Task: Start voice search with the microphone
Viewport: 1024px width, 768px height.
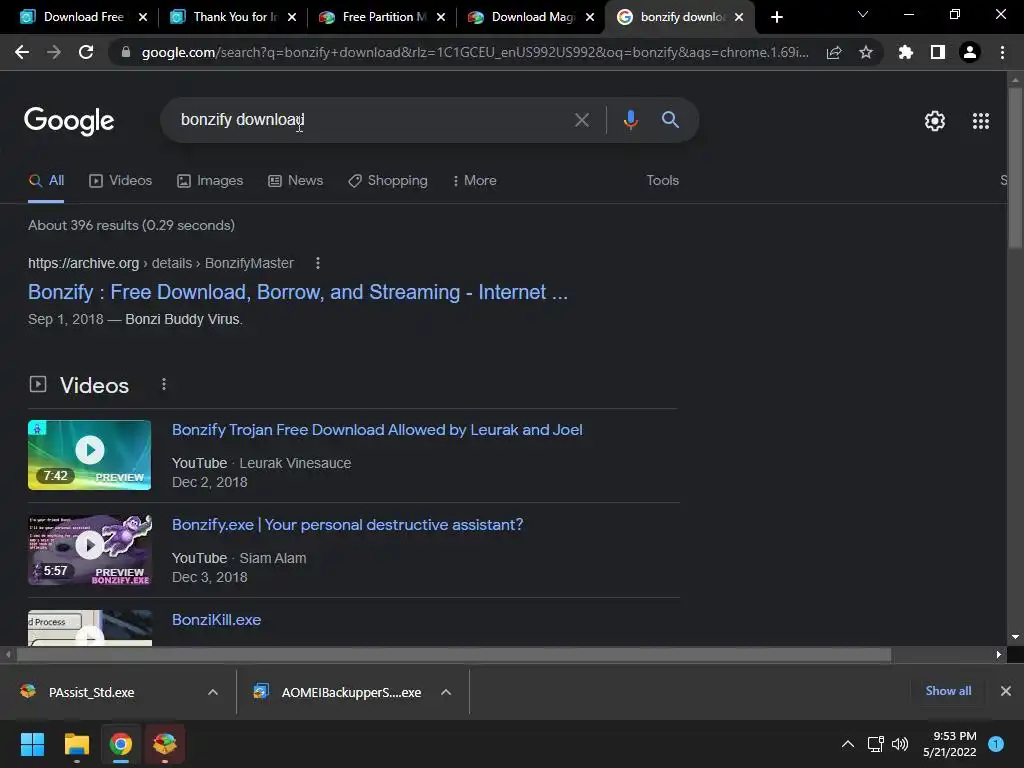Action: tap(630, 120)
